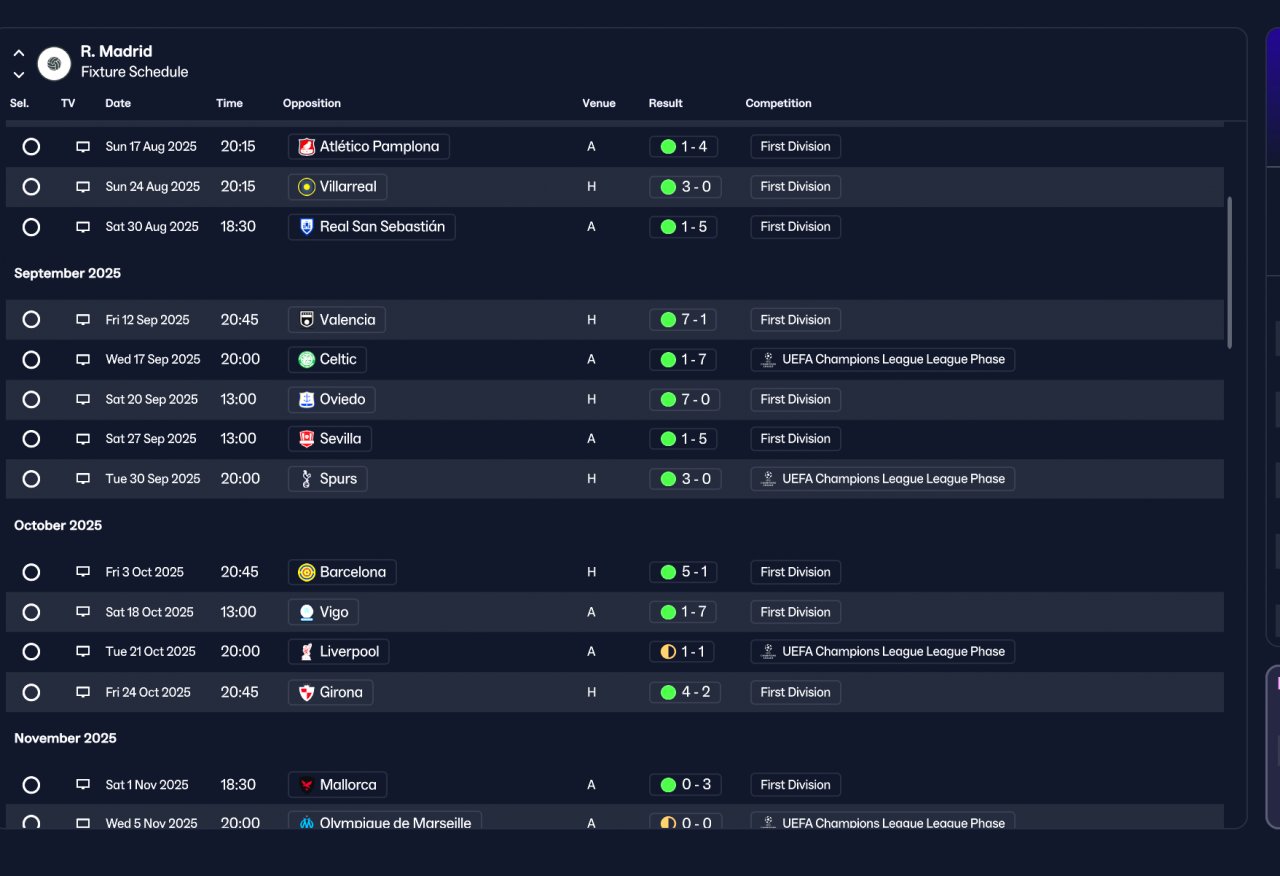Click the vertical scrollbar thumb of fixture list
Screen dimensions: 1280x876
point(1229,272)
